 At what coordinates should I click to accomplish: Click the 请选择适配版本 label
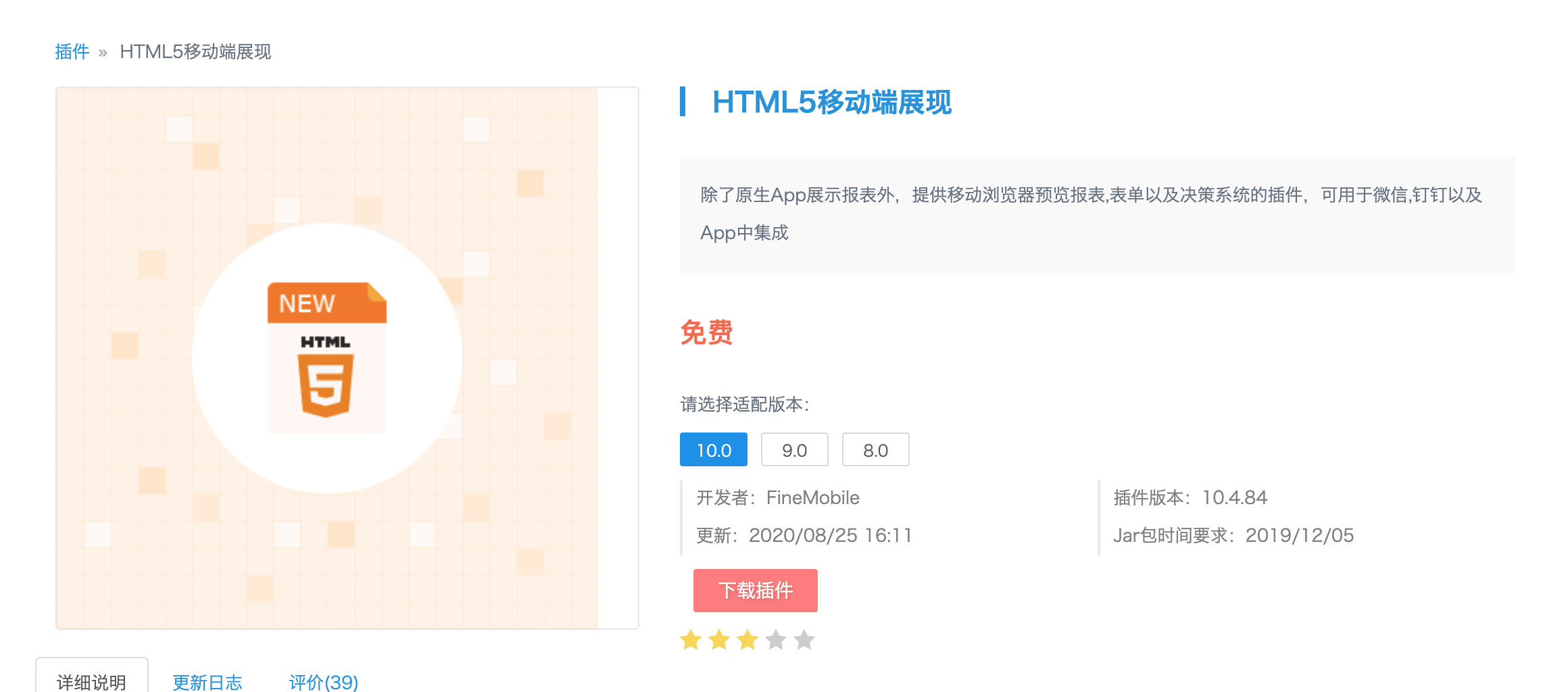coord(745,404)
